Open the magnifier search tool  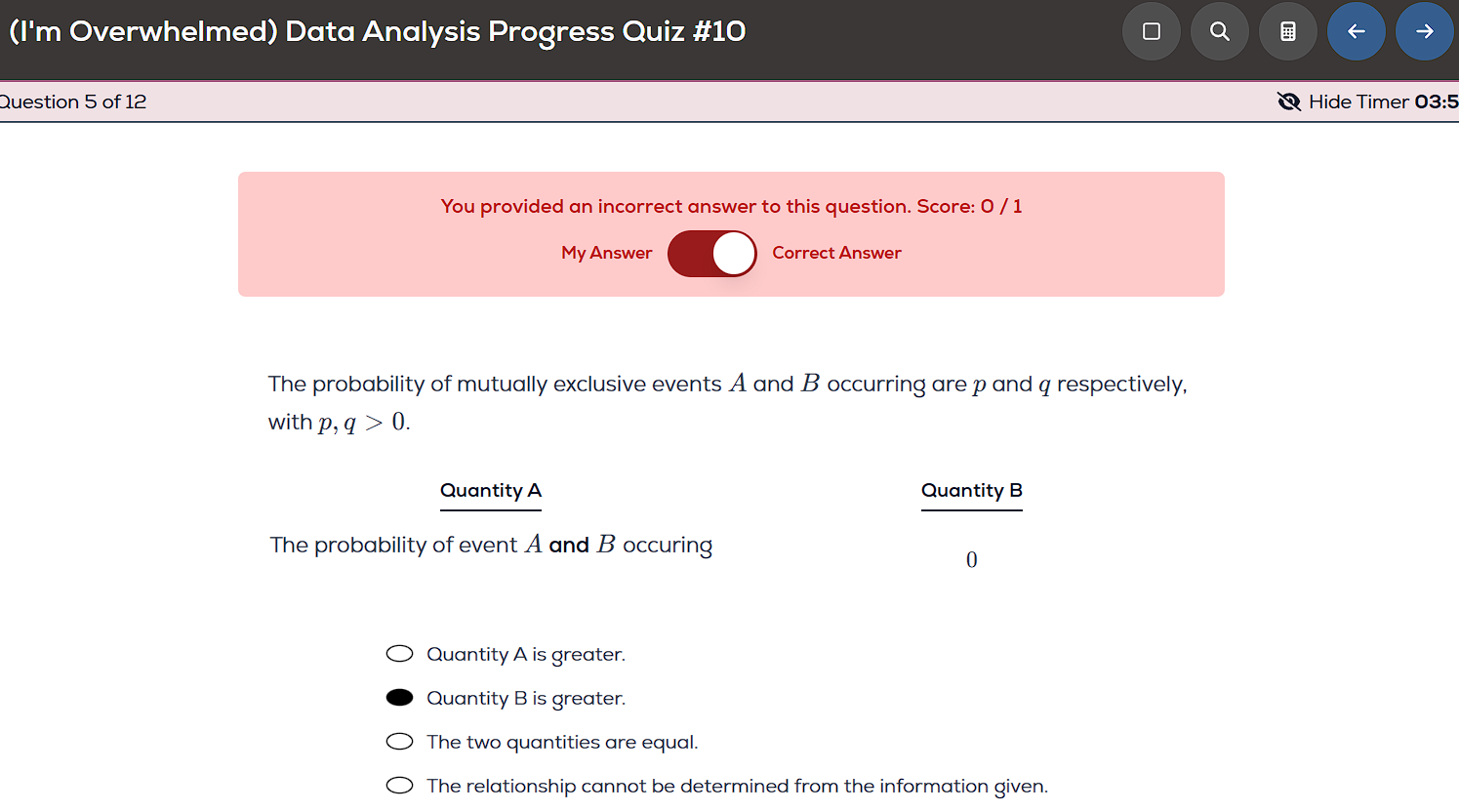point(1220,31)
